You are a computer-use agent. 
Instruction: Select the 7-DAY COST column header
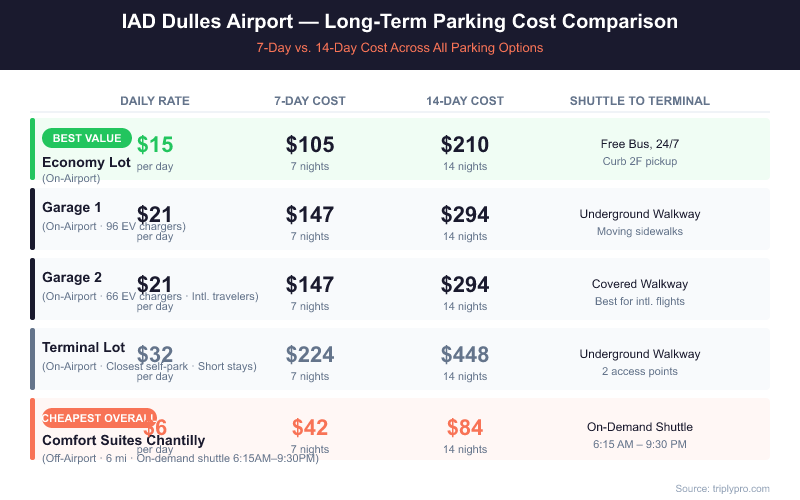point(310,101)
